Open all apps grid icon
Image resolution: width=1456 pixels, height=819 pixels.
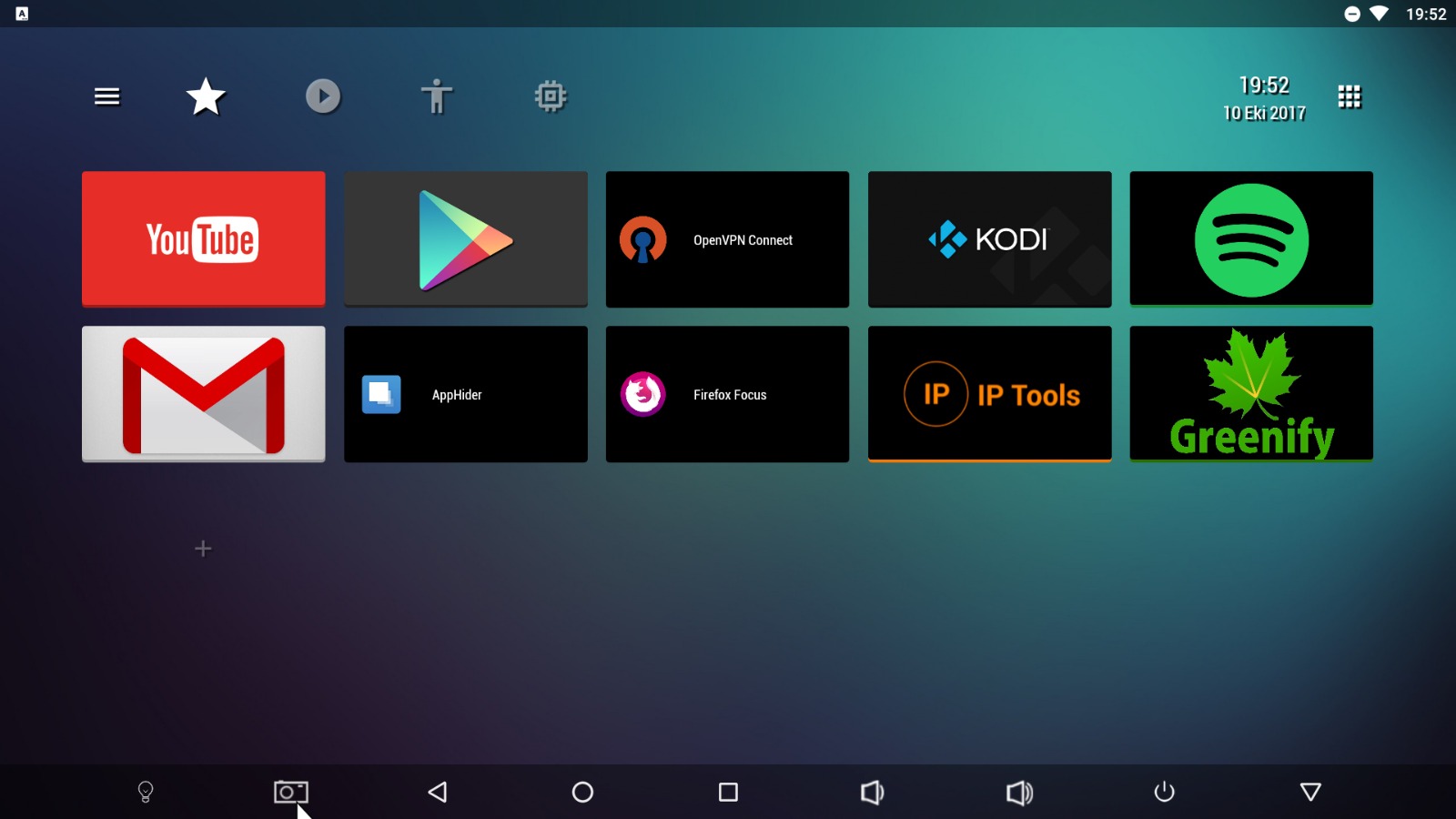coord(1350,96)
